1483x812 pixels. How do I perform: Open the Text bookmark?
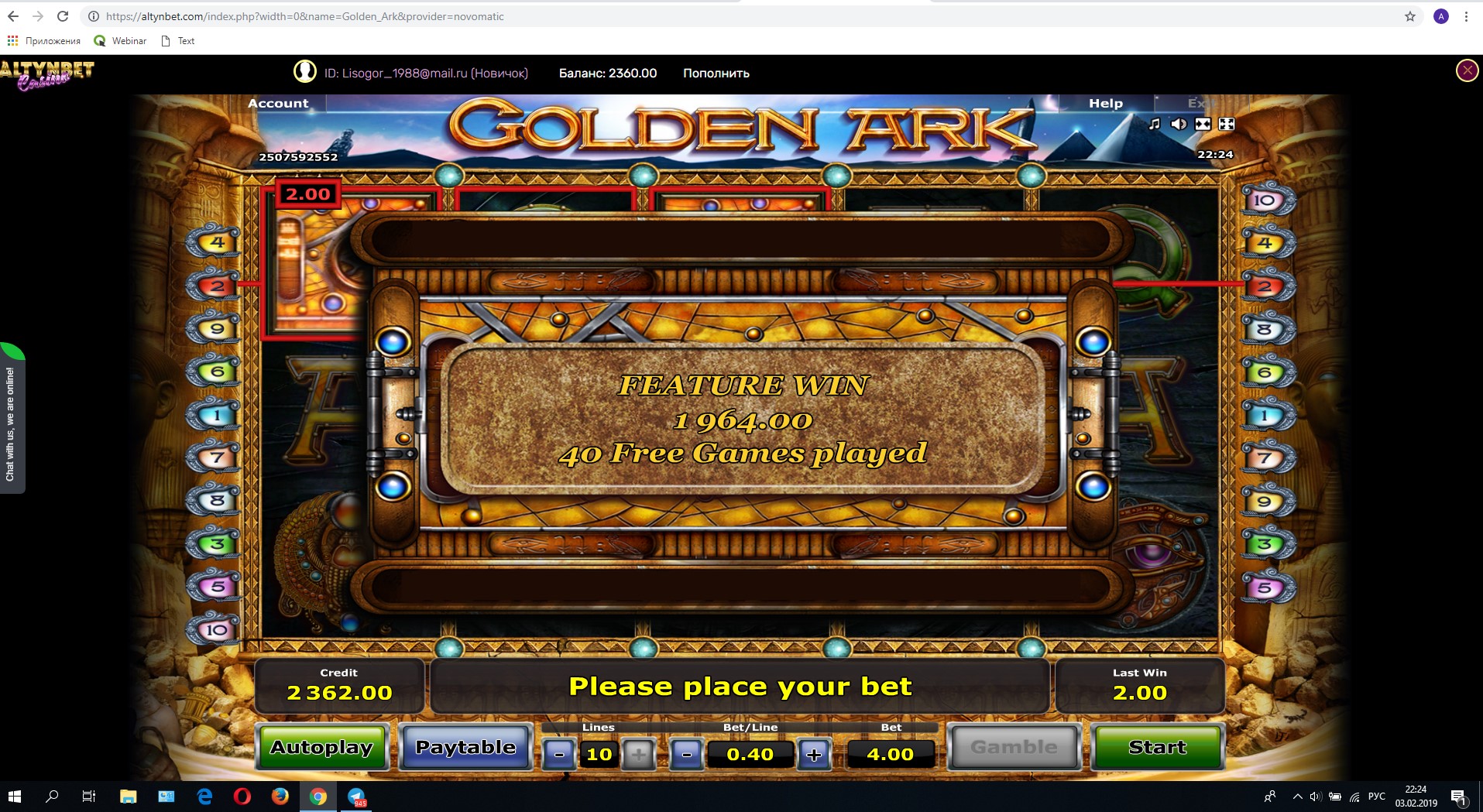pyautogui.click(x=178, y=41)
